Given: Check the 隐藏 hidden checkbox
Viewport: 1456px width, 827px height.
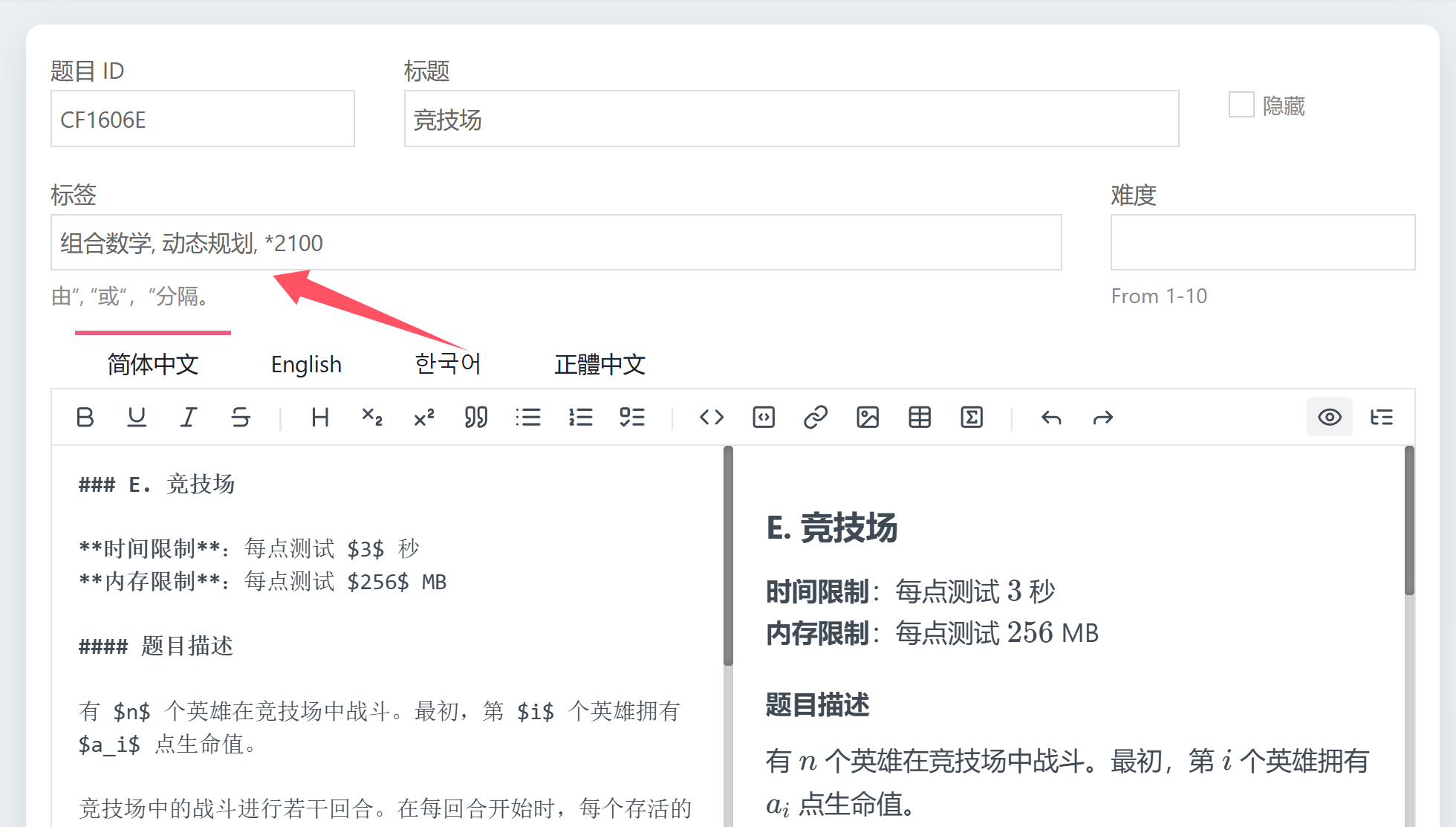Looking at the screenshot, I should point(1241,105).
